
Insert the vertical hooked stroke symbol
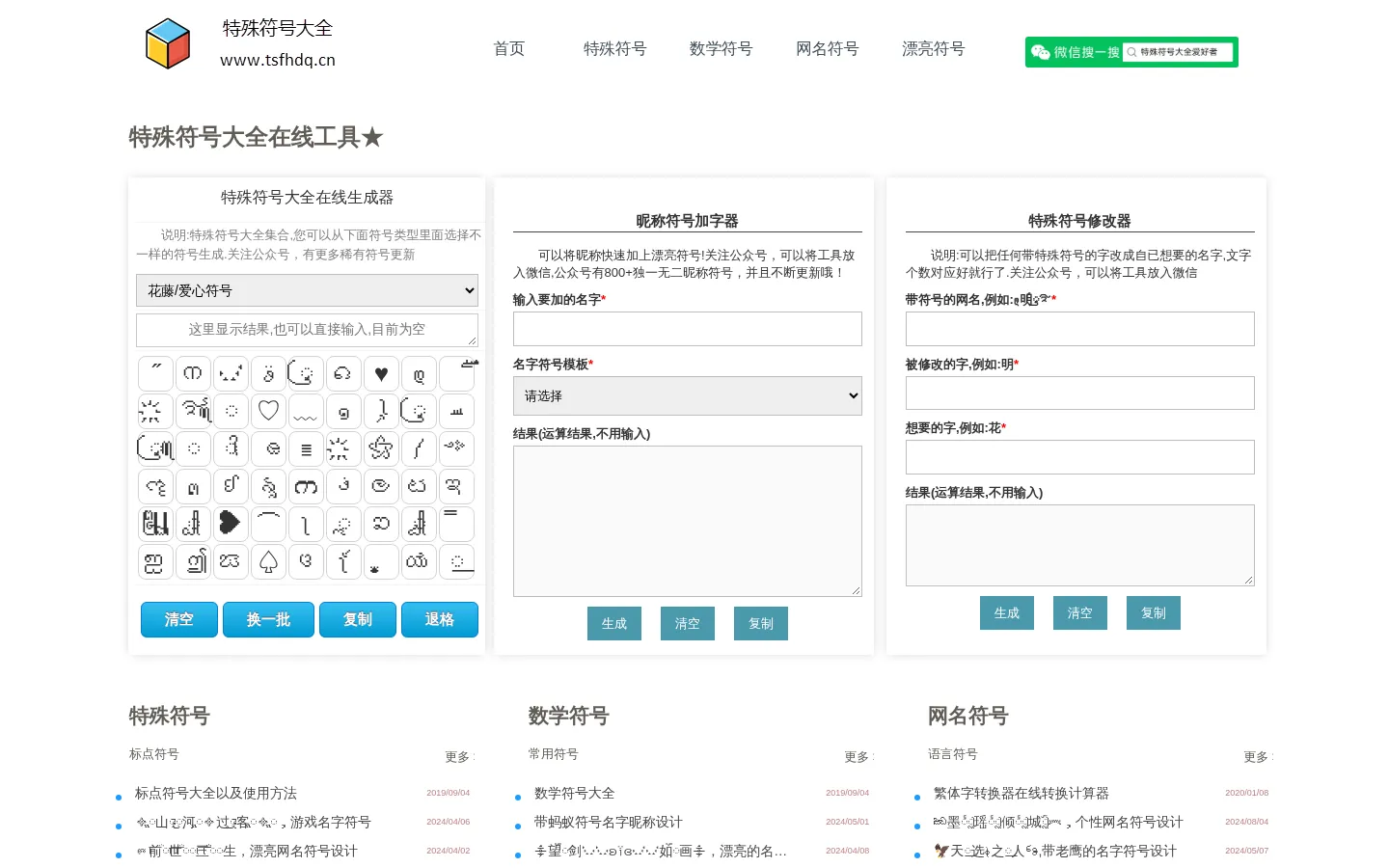coord(306,524)
